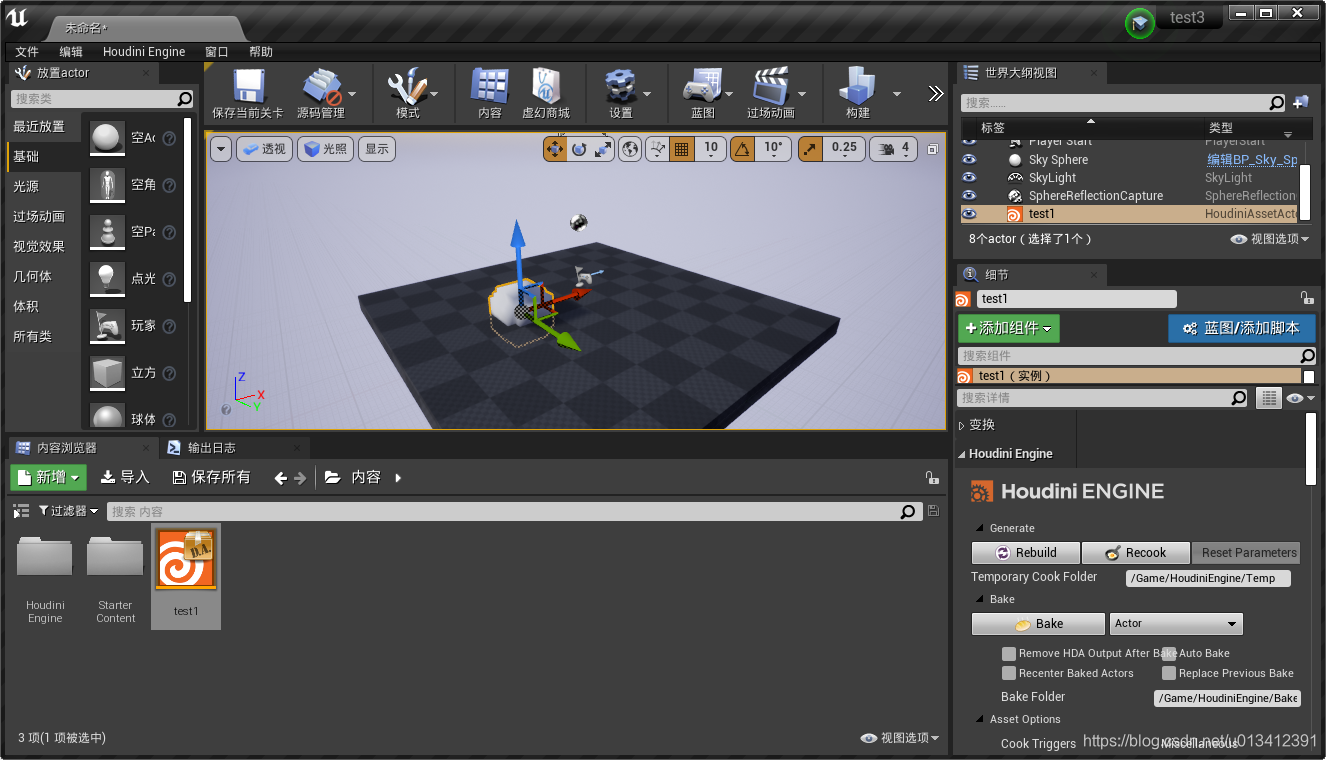Check Replace Previous Bake option
The width and height of the screenshot is (1326, 760).
[1169, 673]
